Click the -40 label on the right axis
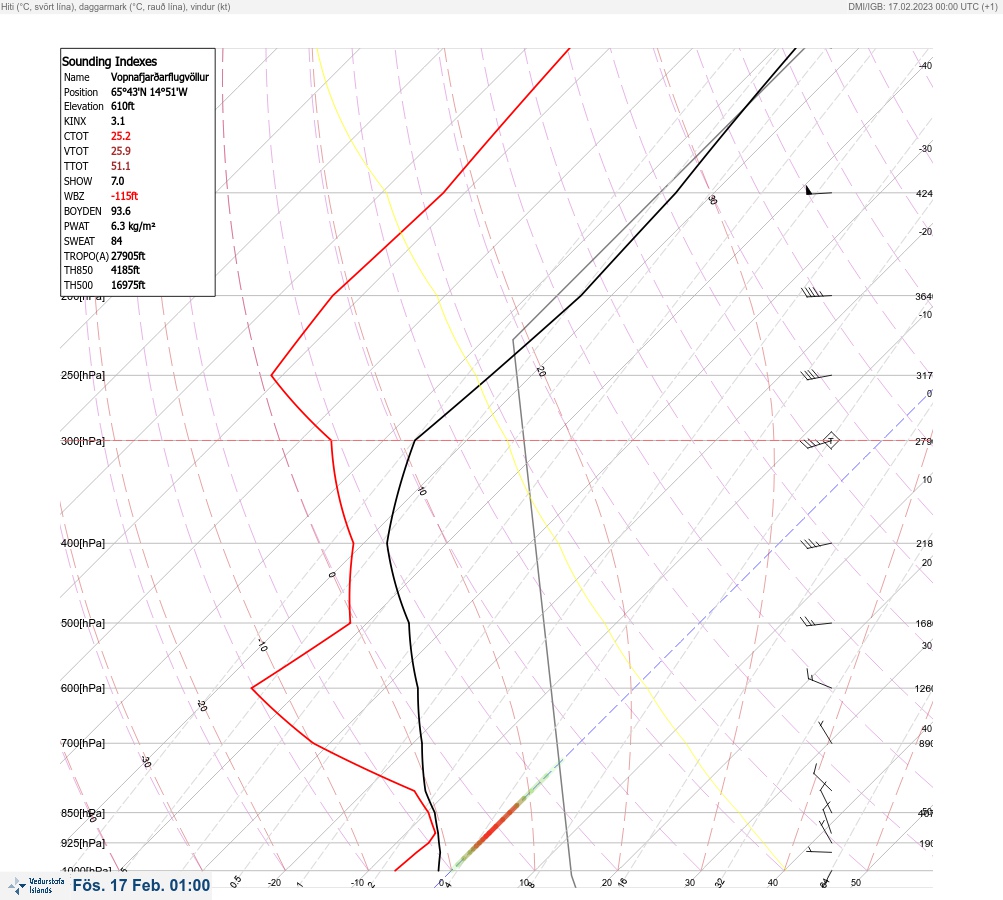1003x900 pixels. click(x=925, y=65)
